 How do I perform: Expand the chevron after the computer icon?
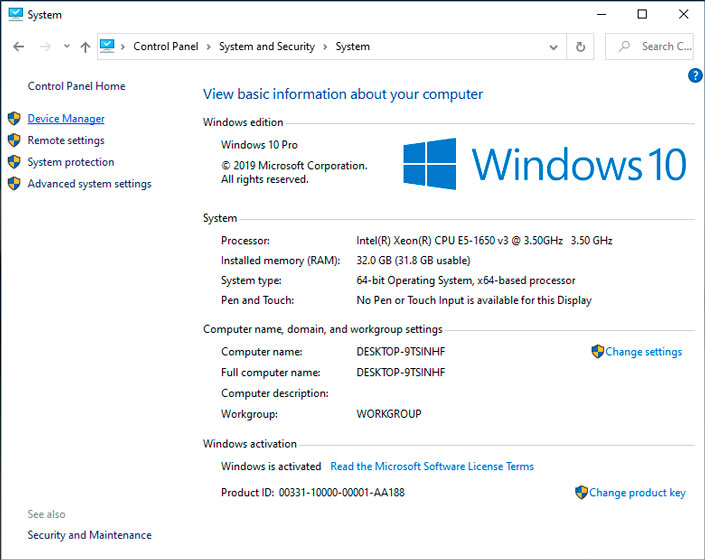click(x=122, y=47)
